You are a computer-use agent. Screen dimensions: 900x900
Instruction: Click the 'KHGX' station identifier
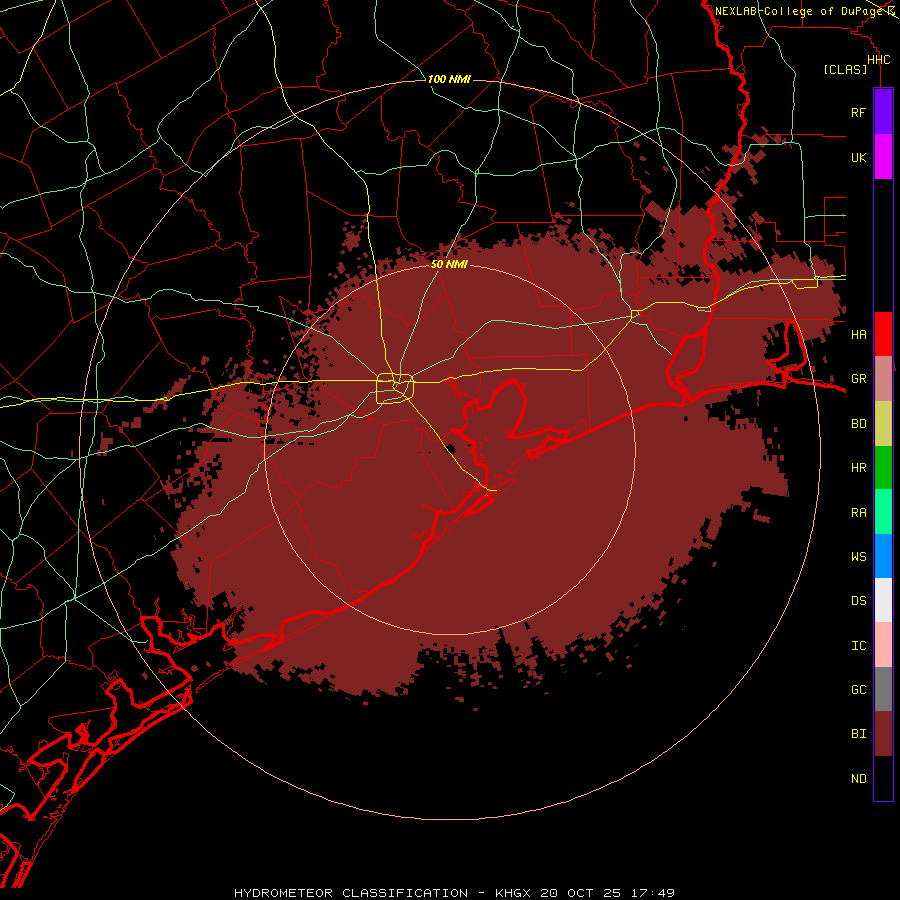point(513,893)
